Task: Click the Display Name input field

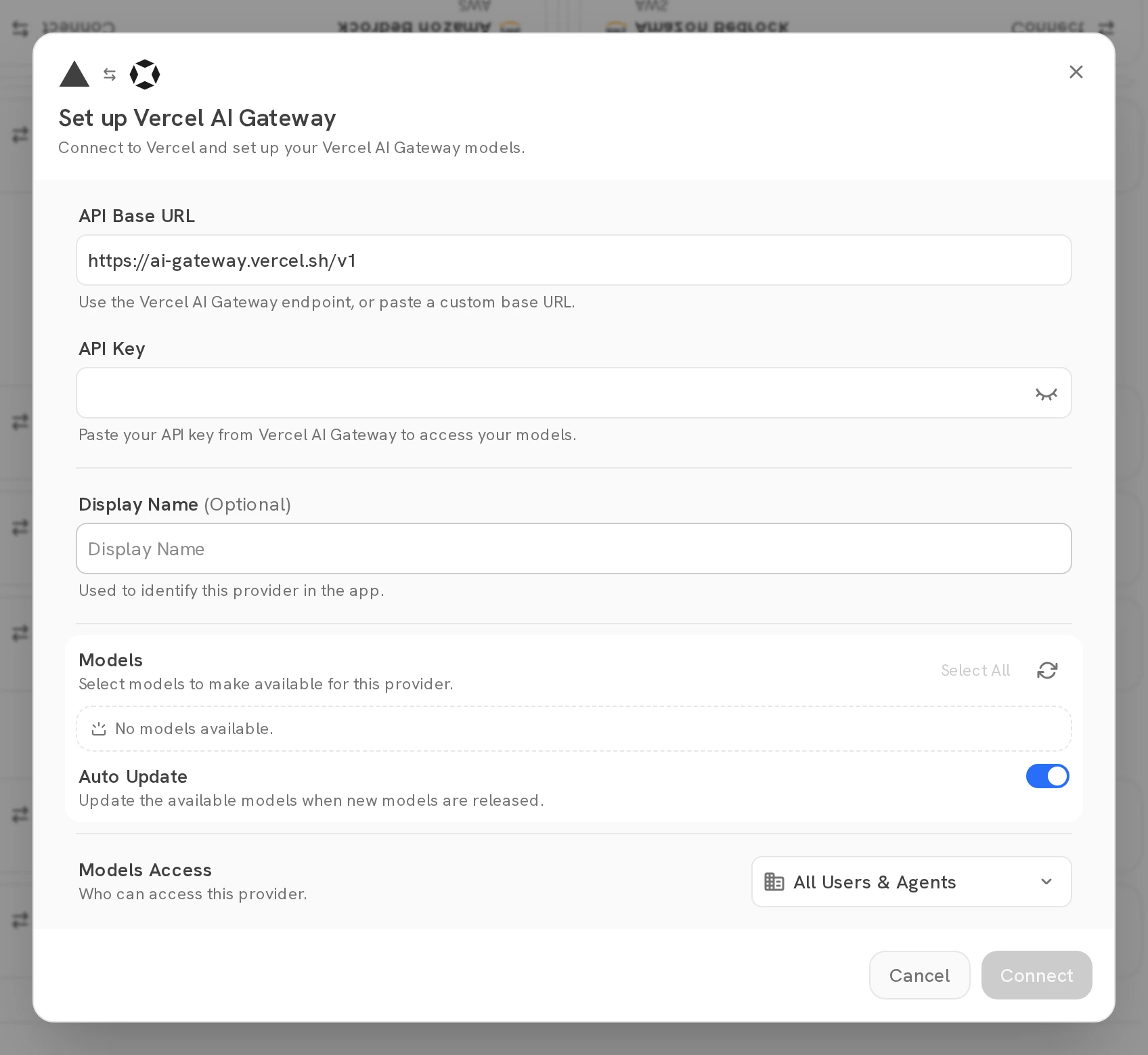Action: [x=573, y=548]
